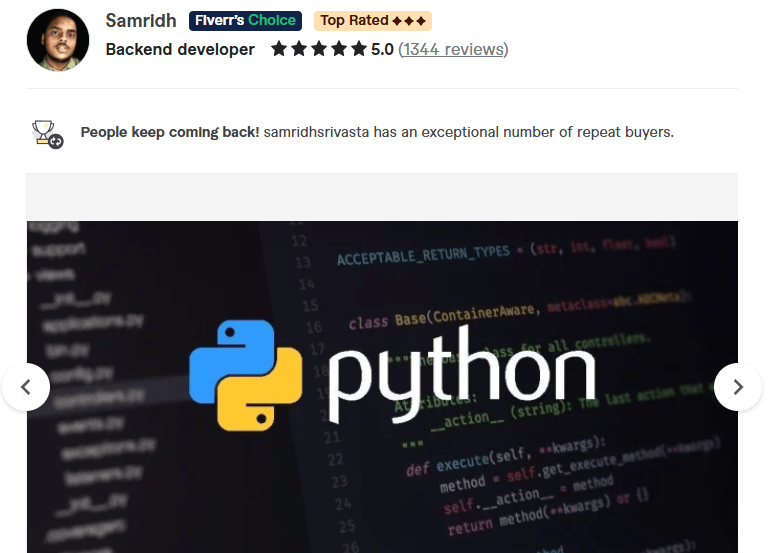This screenshot has width=776, height=553.
Task: Click the Fiverr's Choice badge
Action: pos(245,21)
